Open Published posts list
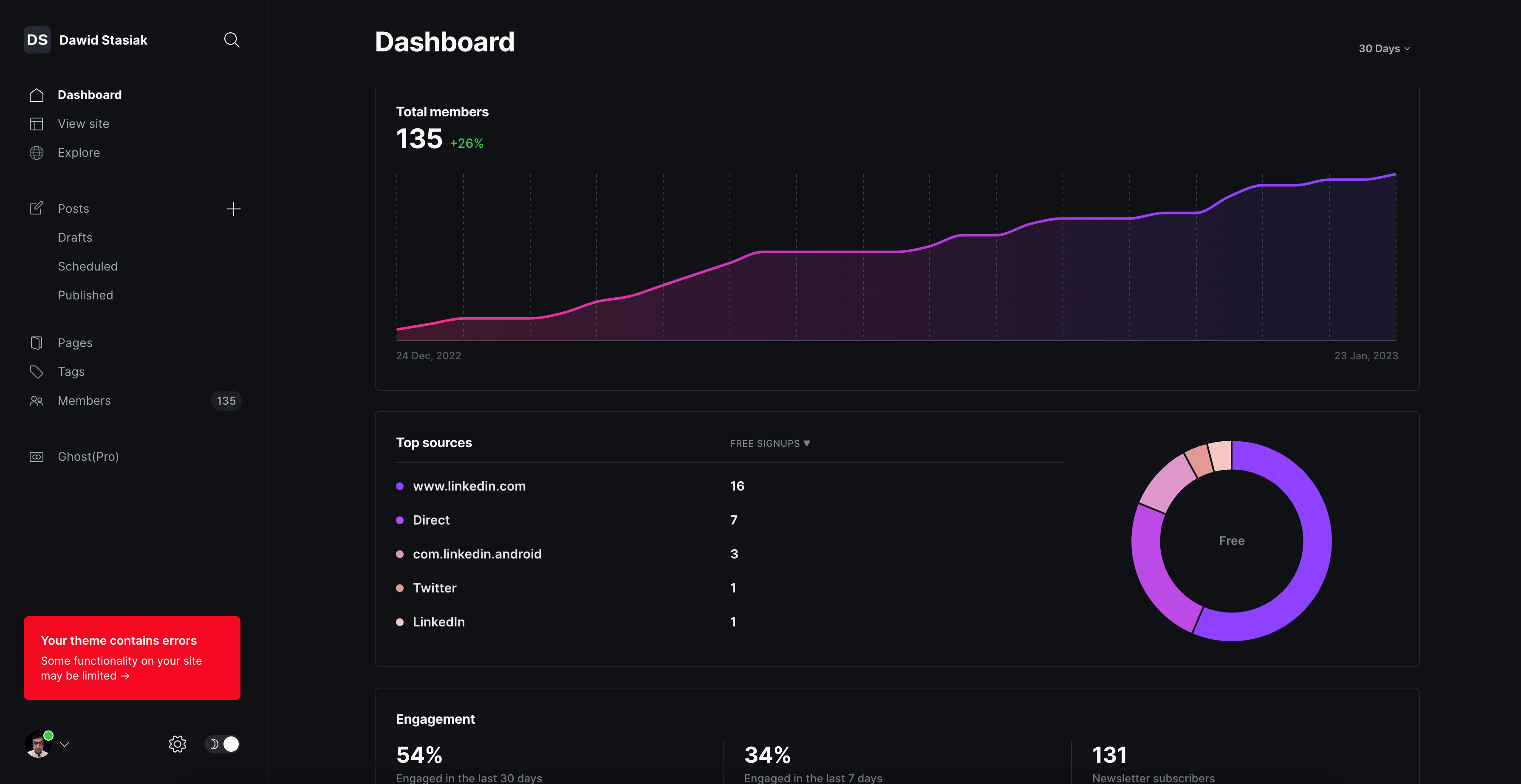The image size is (1521, 784). coord(85,295)
